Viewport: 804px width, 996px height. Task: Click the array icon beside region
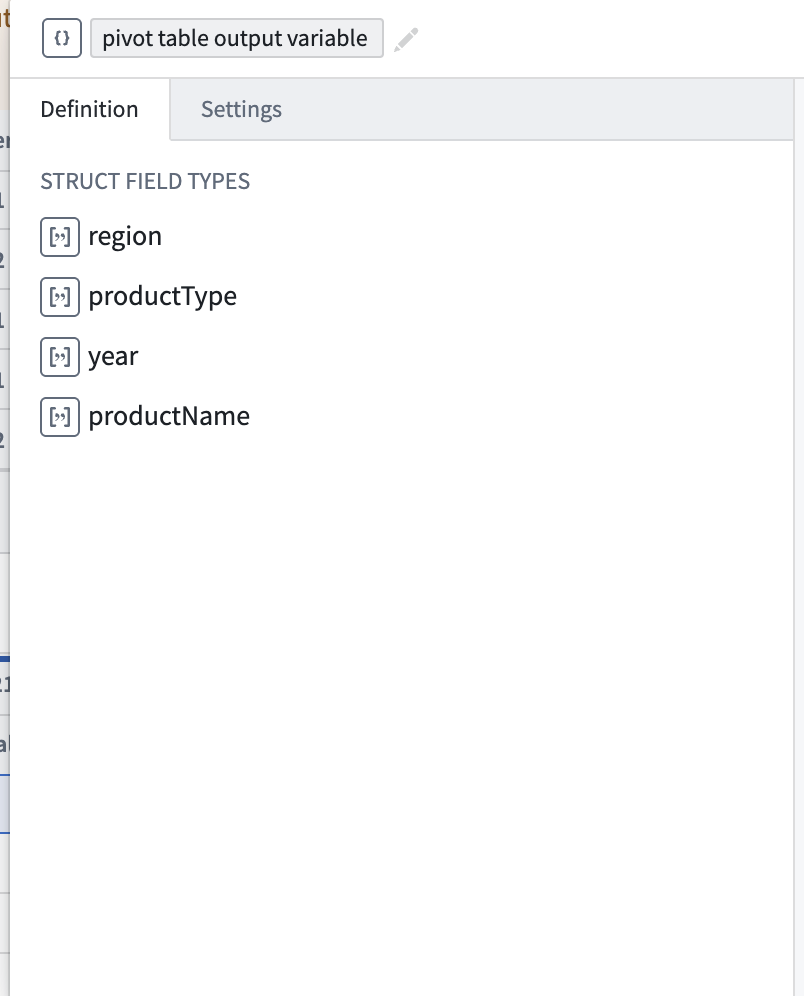click(x=60, y=237)
